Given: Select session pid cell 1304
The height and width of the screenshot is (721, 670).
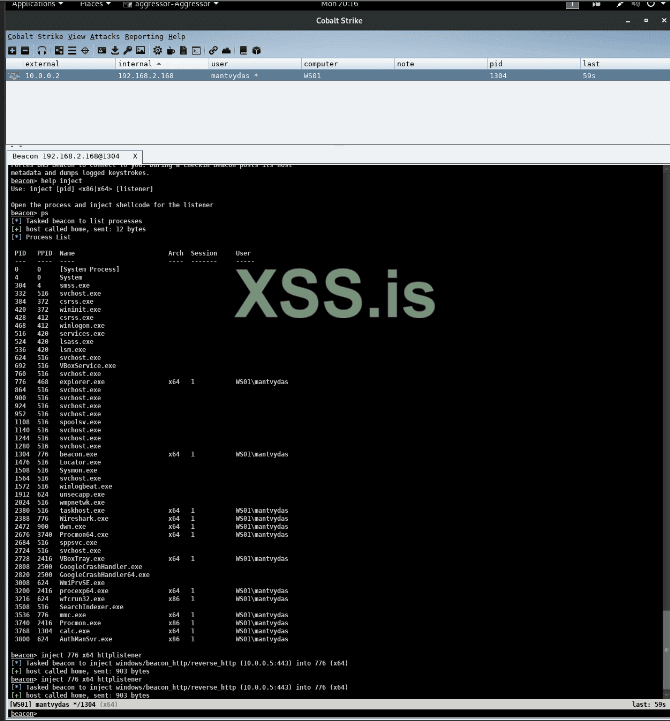Looking at the screenshot, I should (498, 76).
